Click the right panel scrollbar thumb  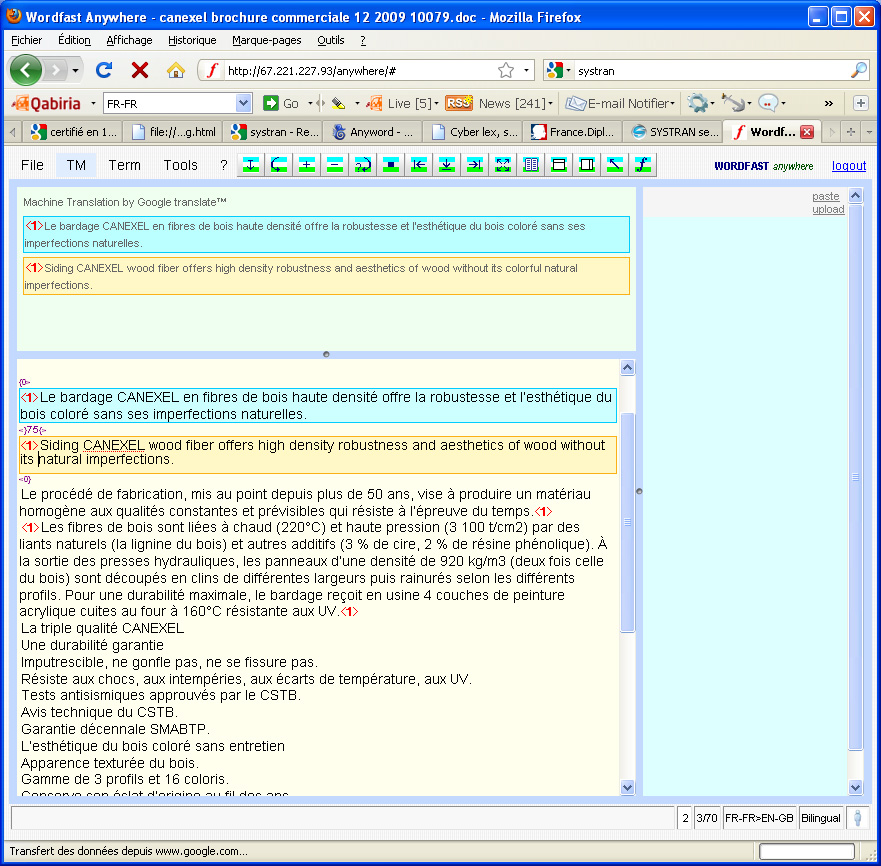pos(855,477)
